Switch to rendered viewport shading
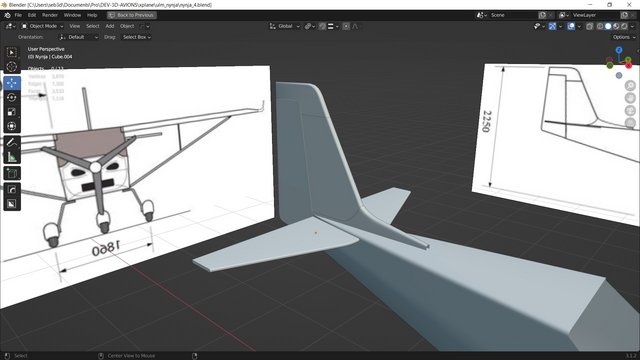This screenshot has width=640, height=360. [624, 26]
